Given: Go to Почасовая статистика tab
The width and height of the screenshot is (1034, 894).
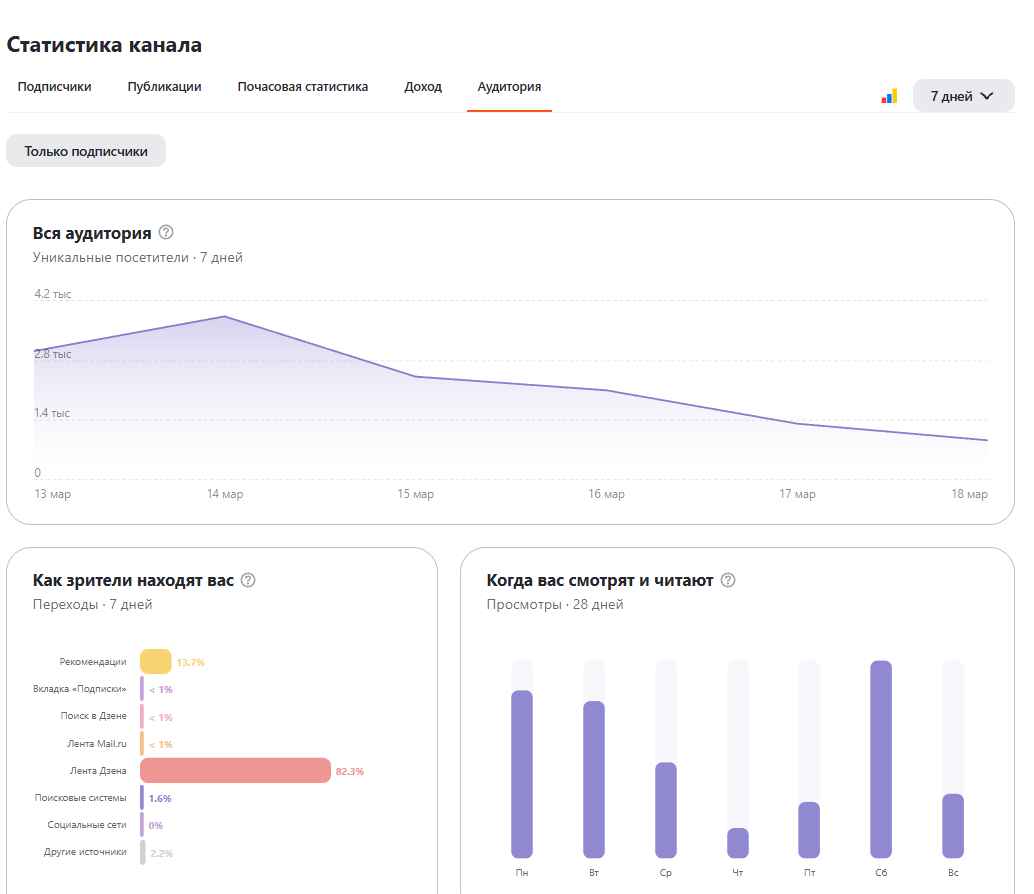Looking at the screenshot, I should click(302, 87).
